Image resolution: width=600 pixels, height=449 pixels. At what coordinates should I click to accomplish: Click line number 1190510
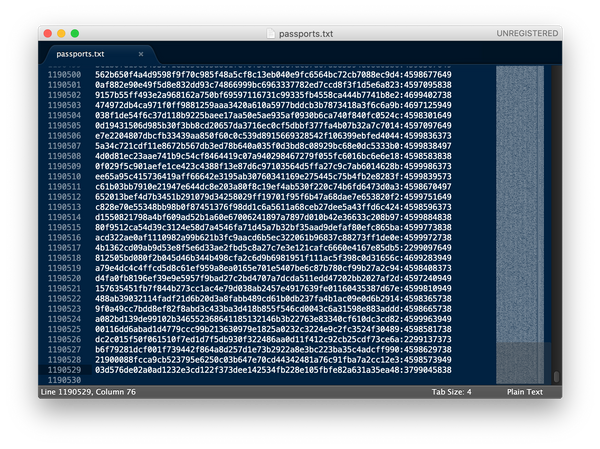pyautogui.click(x=64, y=176)
